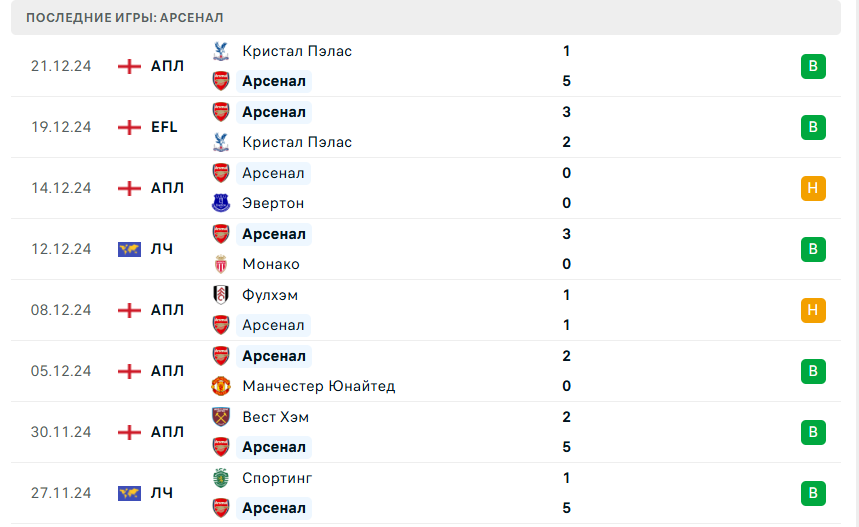Click Crystal Palace crest in 21.12.24 match
This screenshot has width=859, height=527.
pyautogui.click(x=221, y=51)
